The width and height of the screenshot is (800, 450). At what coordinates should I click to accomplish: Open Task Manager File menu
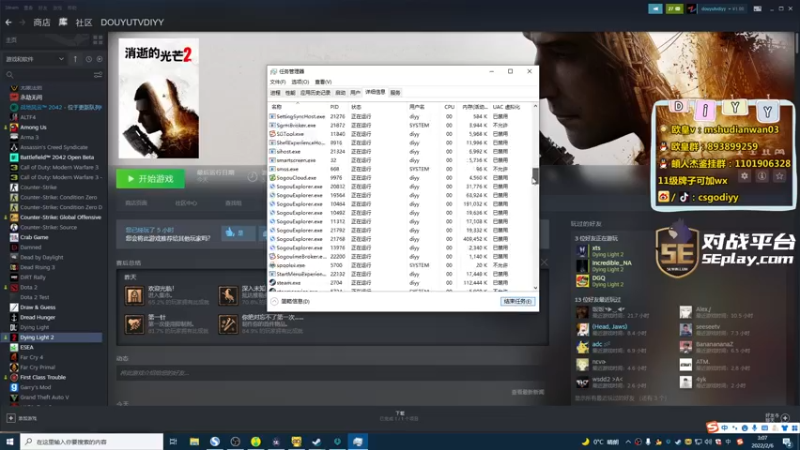(x=278, y=82)
